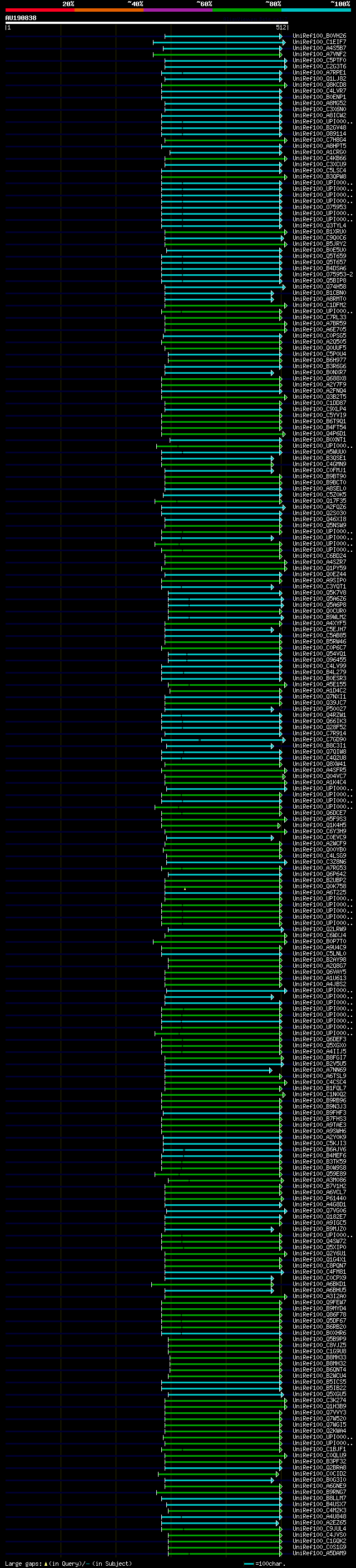This screenshot has width=356, height=1568.
Task: Select hit label UniRef100_A2Q505
Action: point(319,342)
